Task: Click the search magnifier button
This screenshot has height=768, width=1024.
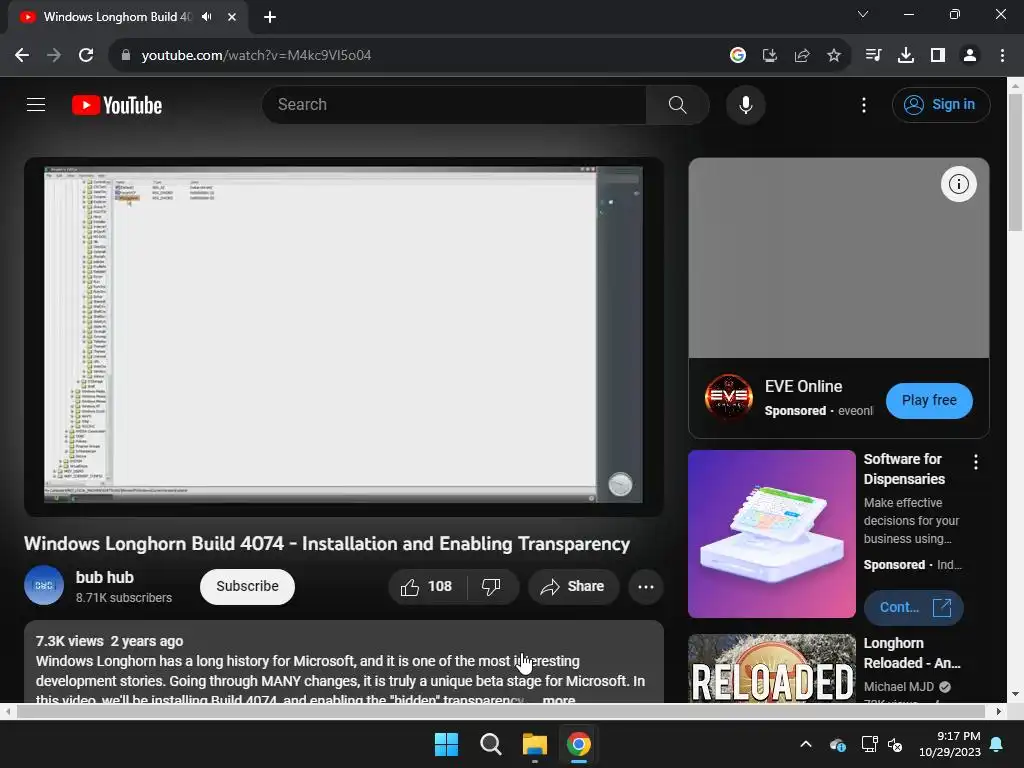Action: [x=677, y=104]
